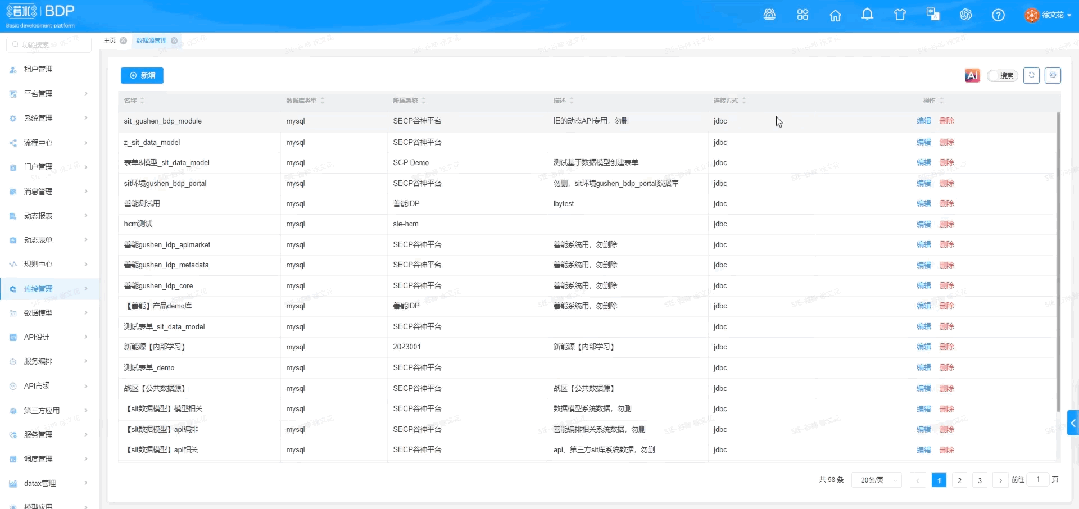The width and height of the screenshot is (1079, 509).
Task: Click the BDP logo at top left
Action: tap(41, 14)
